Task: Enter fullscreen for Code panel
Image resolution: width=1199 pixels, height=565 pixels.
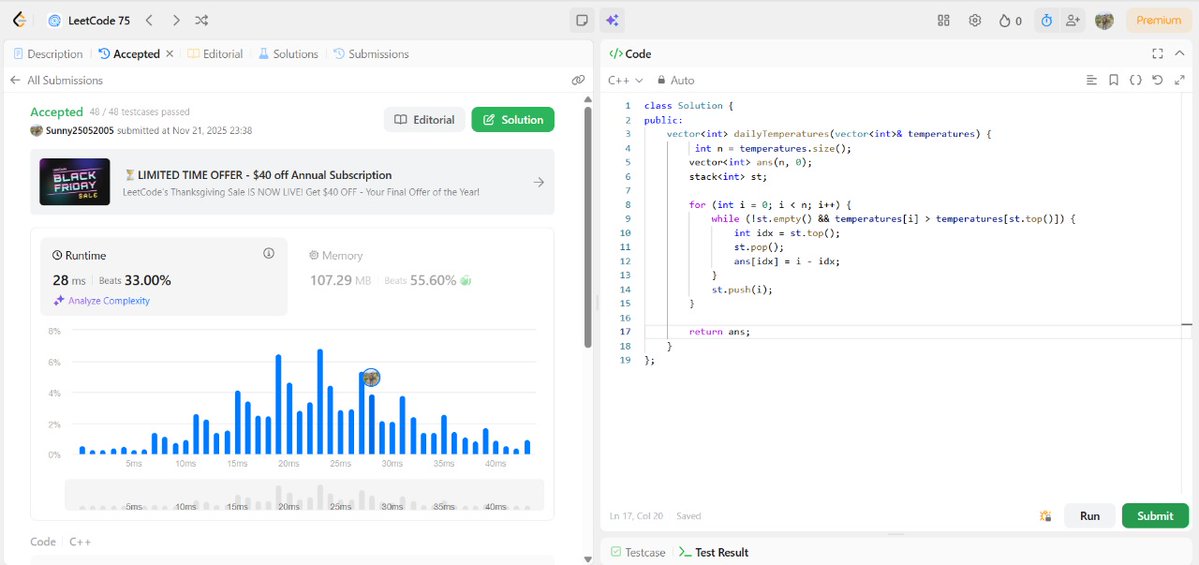Action: 1157,54
